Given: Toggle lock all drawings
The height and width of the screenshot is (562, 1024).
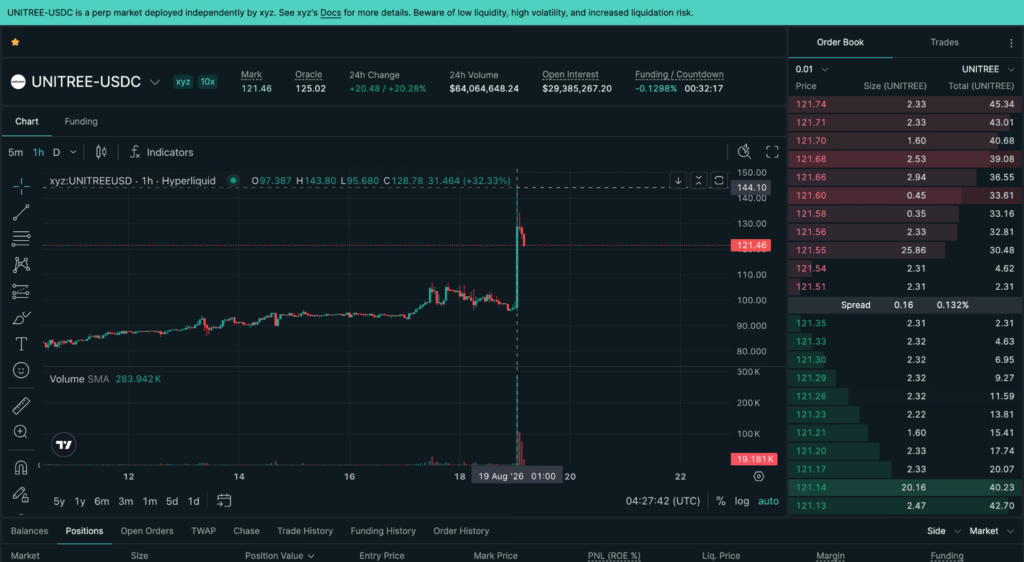Looking at the screenshot, I should [x=21, y=495].
